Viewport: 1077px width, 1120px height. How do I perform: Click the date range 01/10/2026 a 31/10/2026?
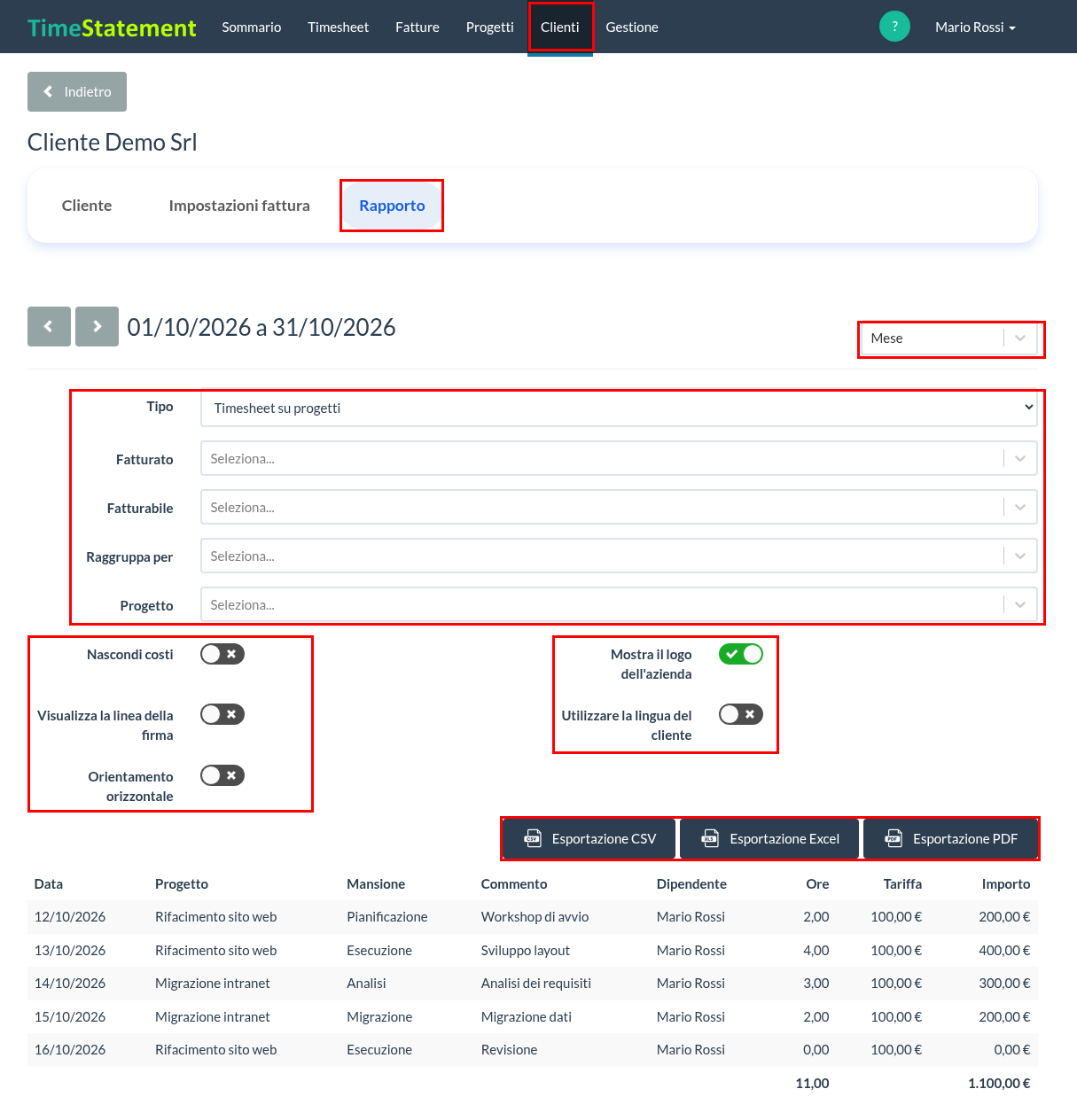click(x=261, y=328)
